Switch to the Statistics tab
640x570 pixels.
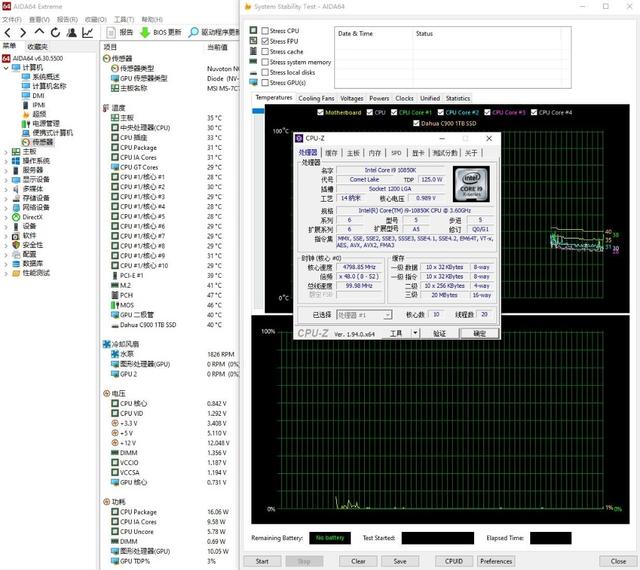(458, 98)
